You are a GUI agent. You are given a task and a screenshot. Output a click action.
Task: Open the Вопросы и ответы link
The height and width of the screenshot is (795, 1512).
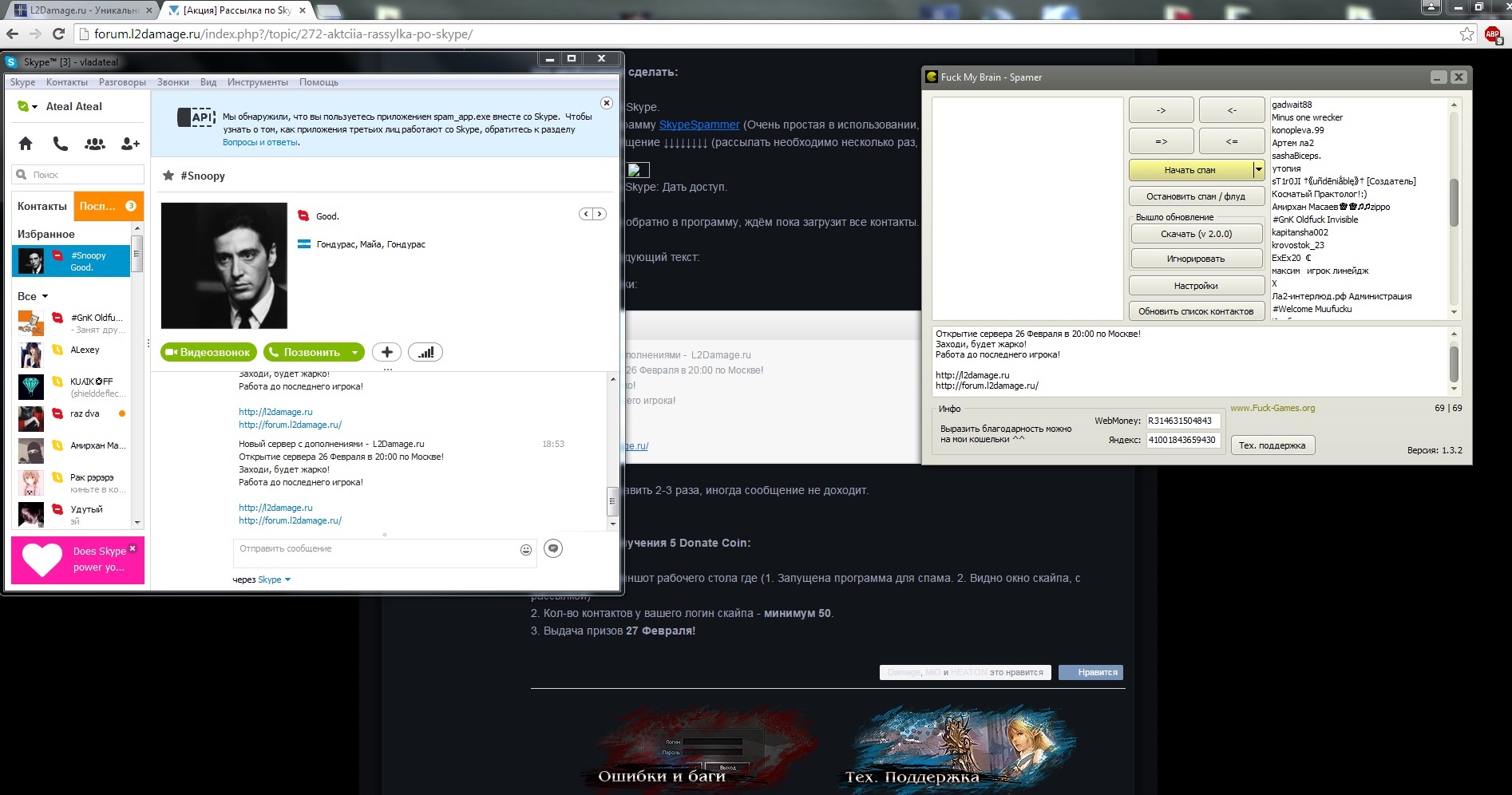coord(260,142)
